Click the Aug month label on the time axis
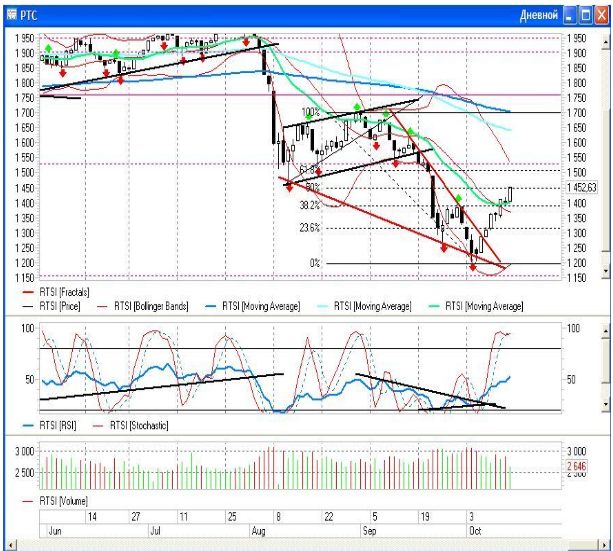The width and height of the screenshot is (613, 551). click(x=259, y=531)
